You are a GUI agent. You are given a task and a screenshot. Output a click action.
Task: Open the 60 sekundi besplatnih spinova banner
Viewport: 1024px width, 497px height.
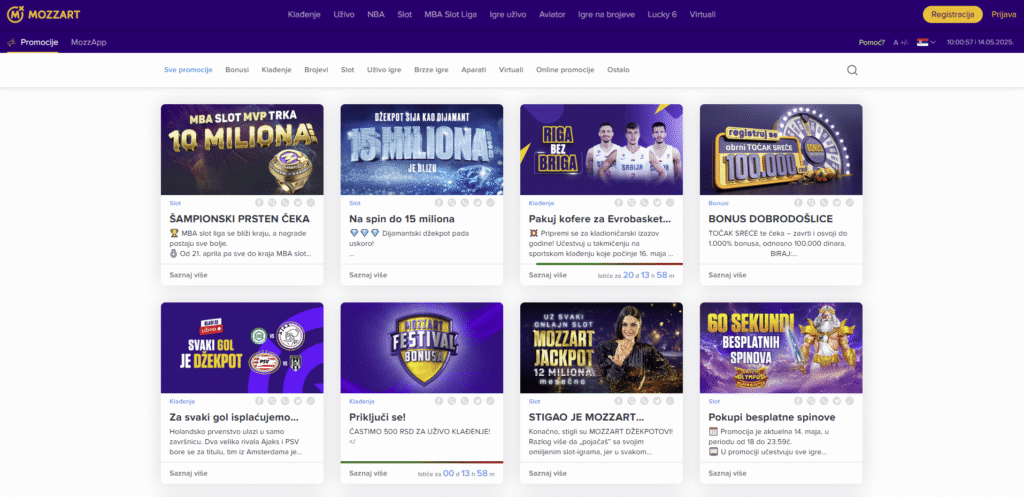[x=781, y=347]
